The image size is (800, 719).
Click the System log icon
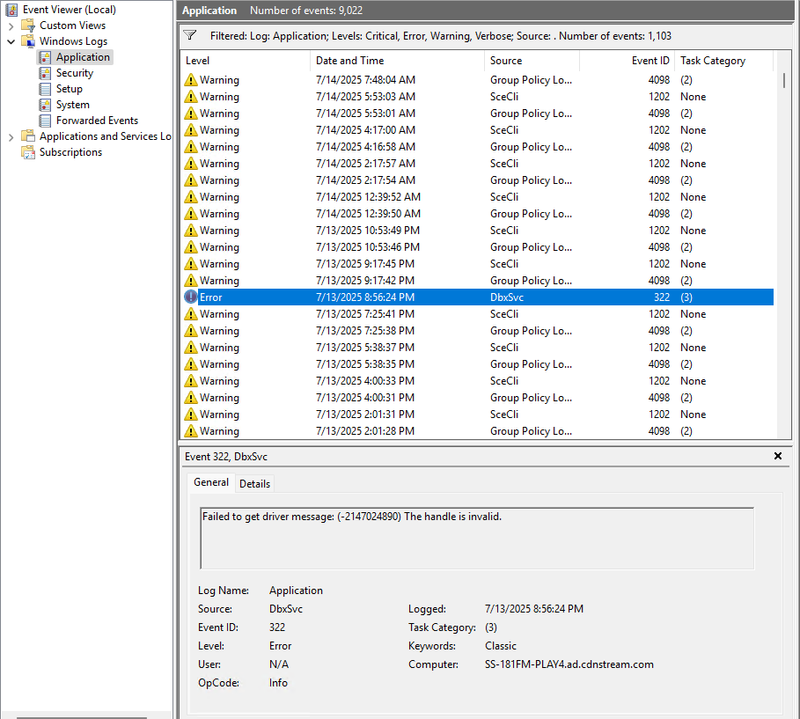tap(45, 105)
